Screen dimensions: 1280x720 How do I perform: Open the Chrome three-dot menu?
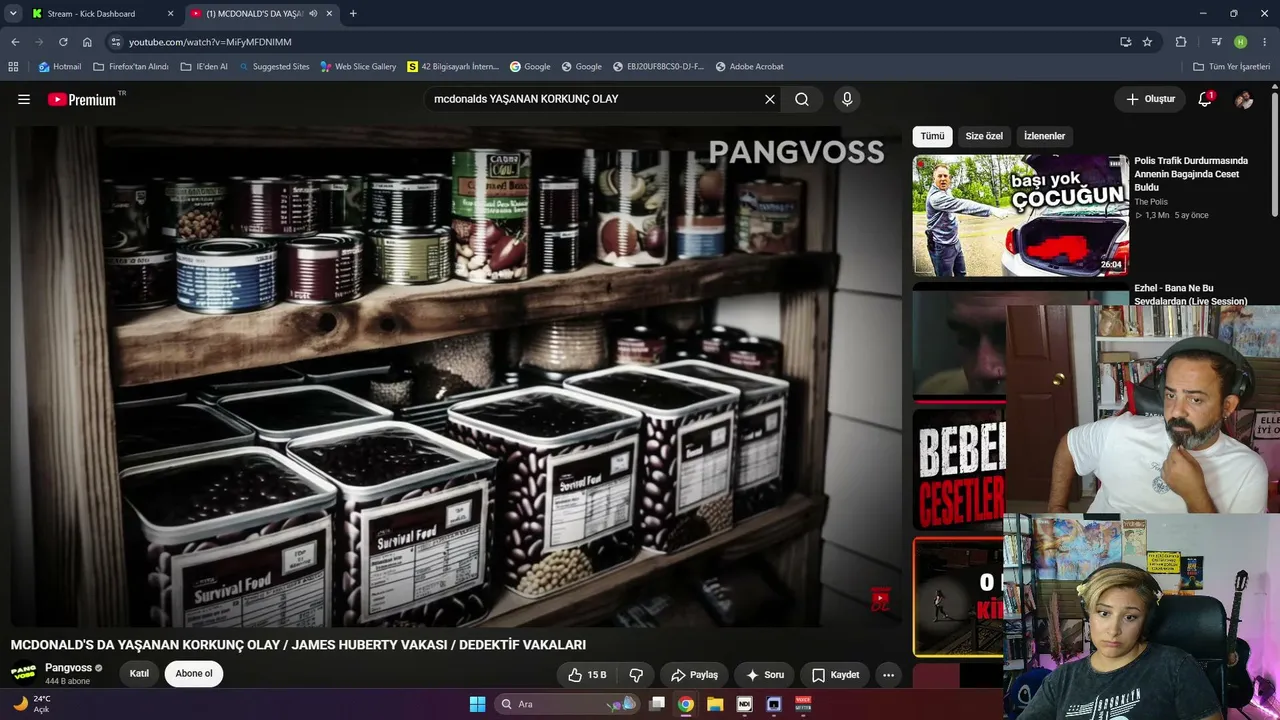1264,42
